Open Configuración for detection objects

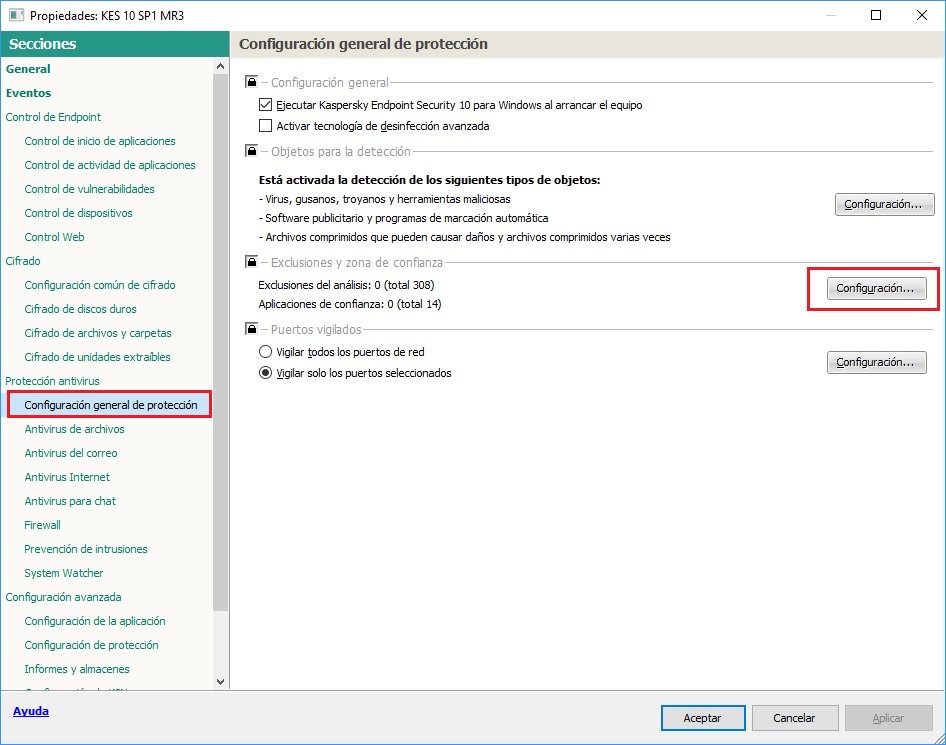884,204
